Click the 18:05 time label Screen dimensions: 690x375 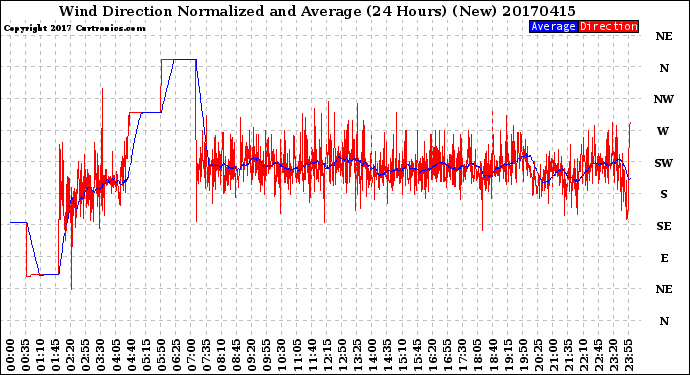pyautogui.click(x=477, y=355)
